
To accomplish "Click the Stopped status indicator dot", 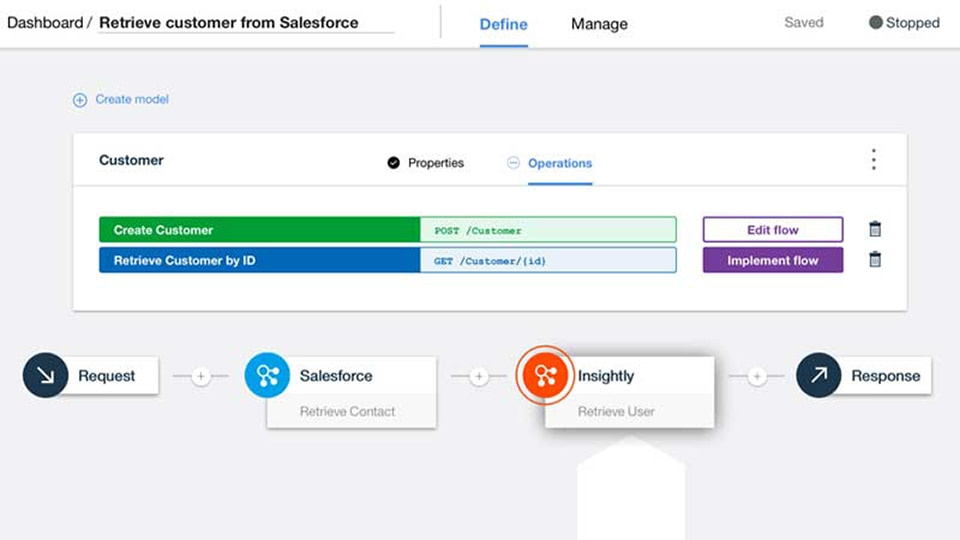I will point(876,23).
